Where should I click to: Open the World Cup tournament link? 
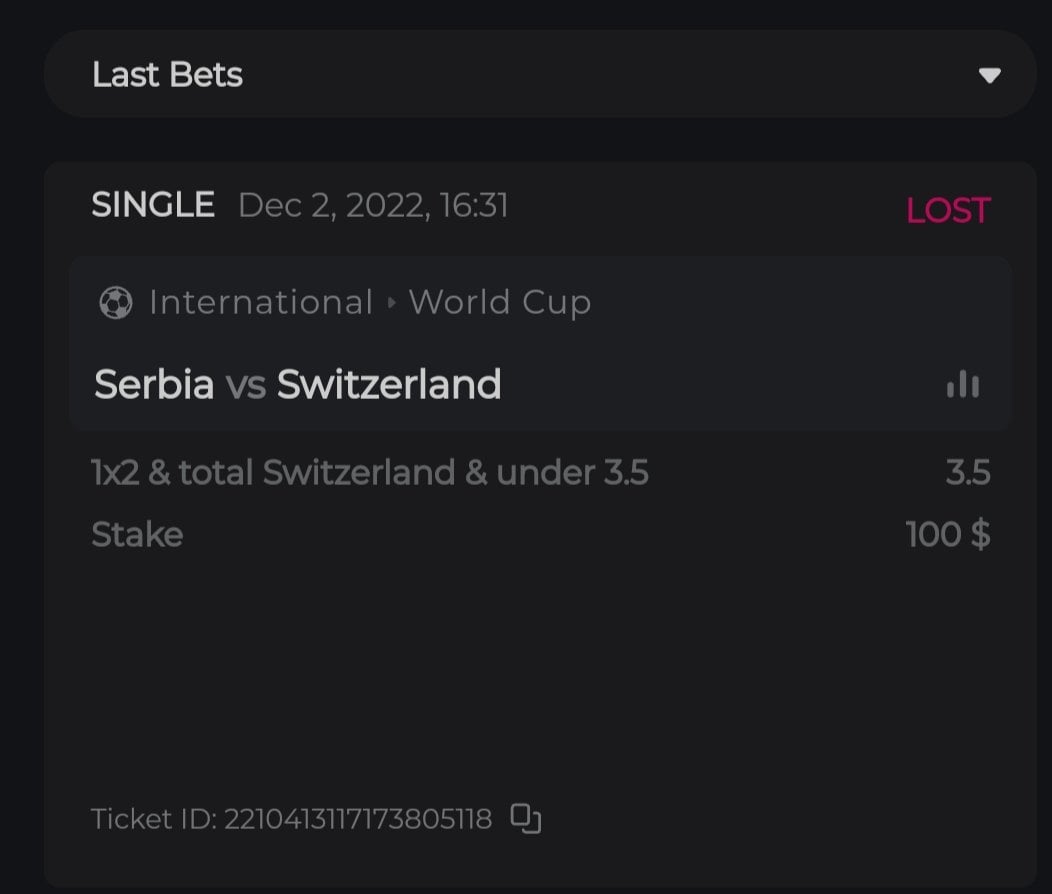(x=499, y=302)
